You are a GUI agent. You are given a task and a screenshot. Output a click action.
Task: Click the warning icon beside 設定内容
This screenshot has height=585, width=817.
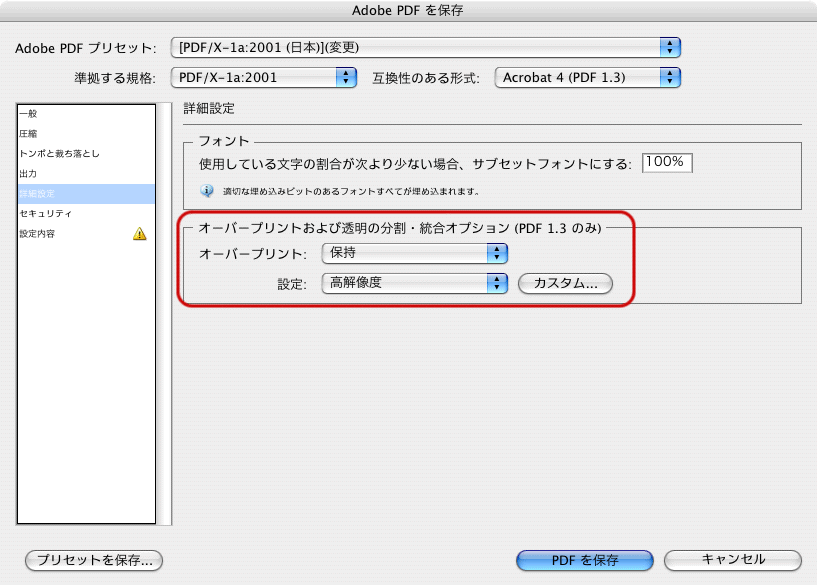coord(140,233)
